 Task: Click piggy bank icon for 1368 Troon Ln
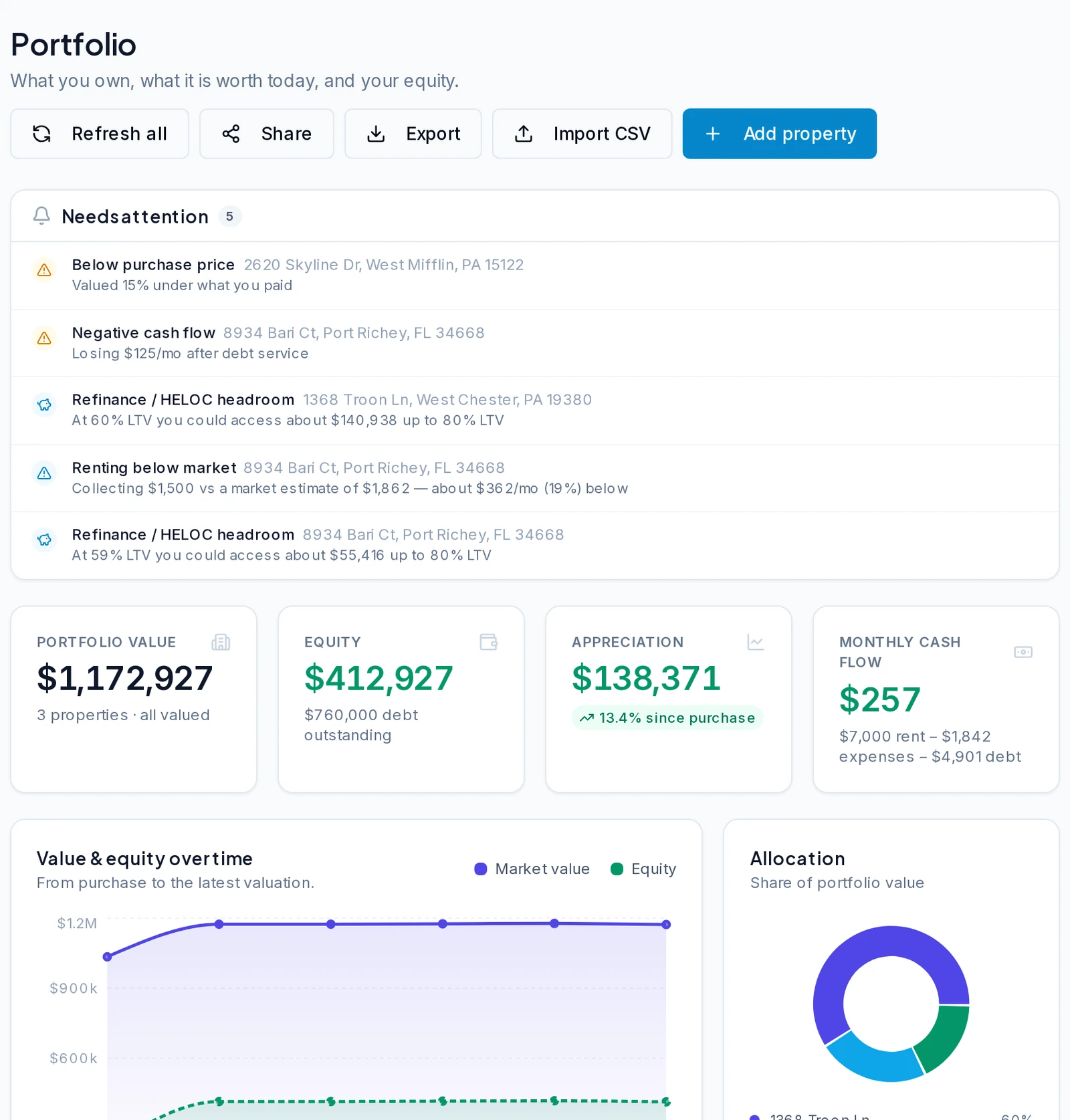pyautogui.click(x=44, y=405)
